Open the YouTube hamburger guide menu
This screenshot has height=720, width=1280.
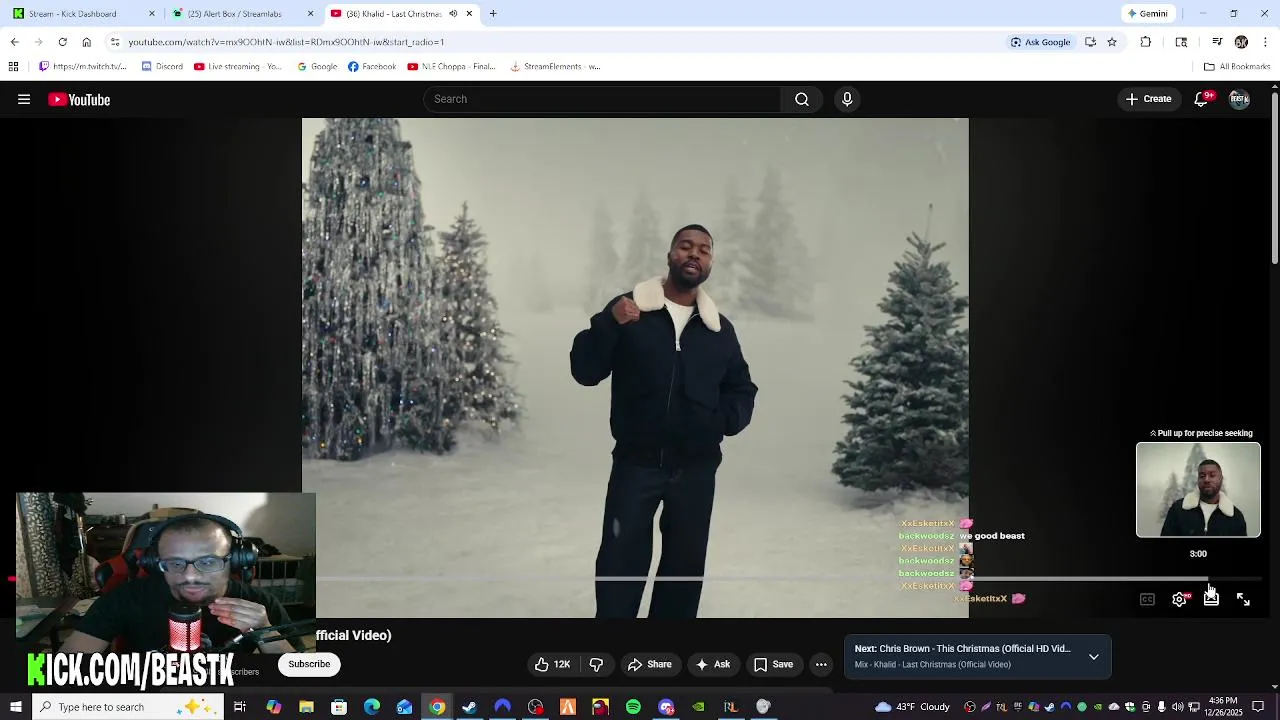coord(24,99)
